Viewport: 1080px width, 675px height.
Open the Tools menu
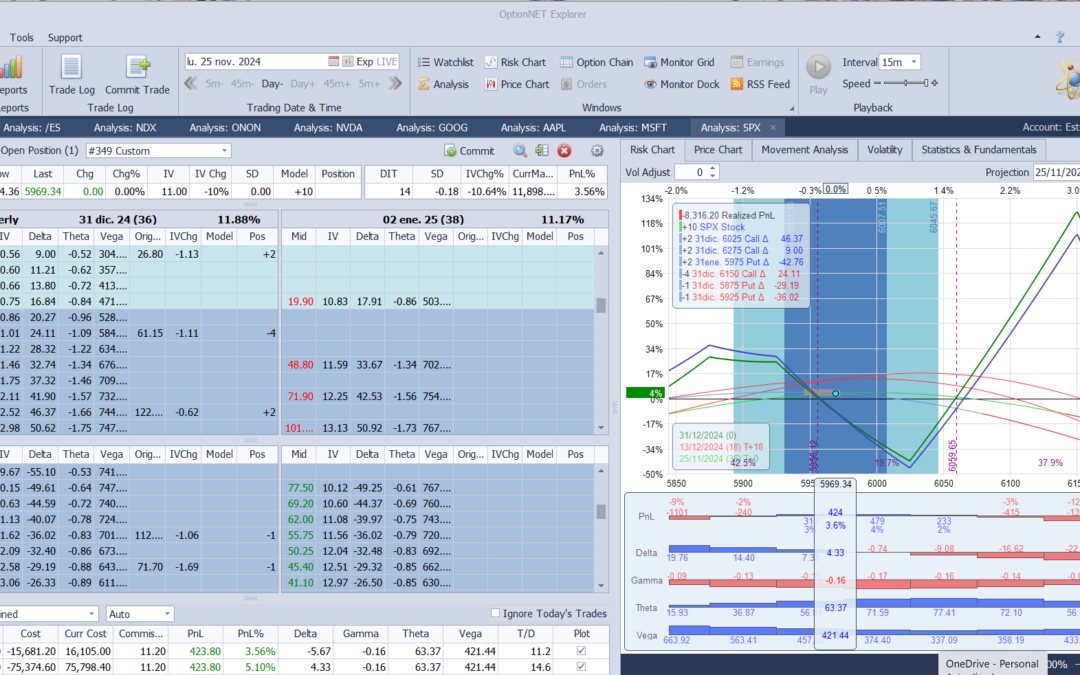point(21,37)
